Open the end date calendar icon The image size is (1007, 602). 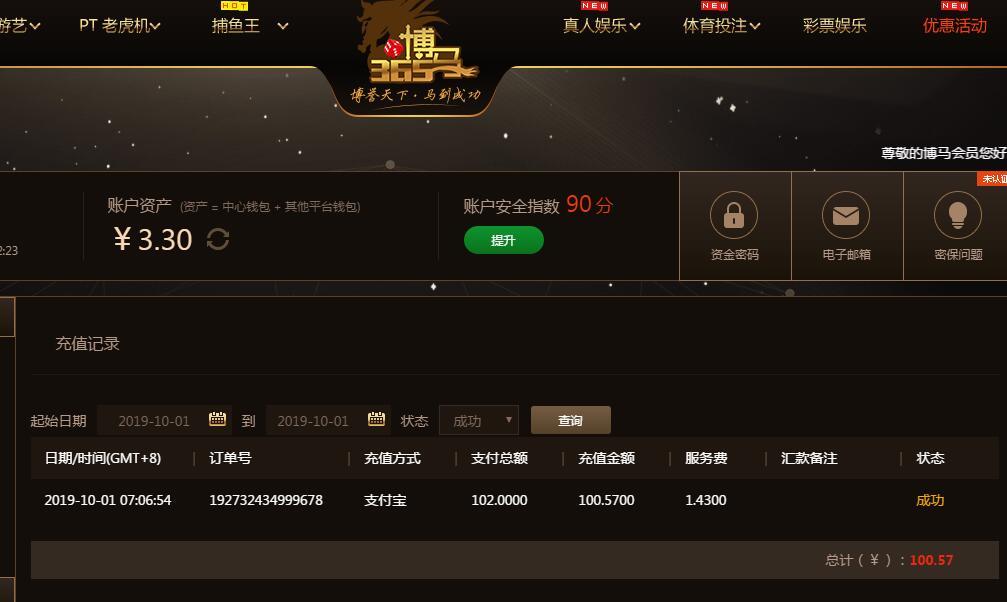point(376,420)
